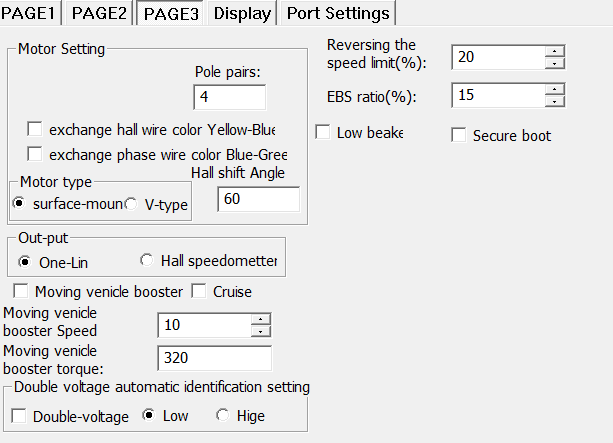The width and height of the screenshot is (613, 443).
Task: Open the PAGE2 tab
Action: click(99, 13)
